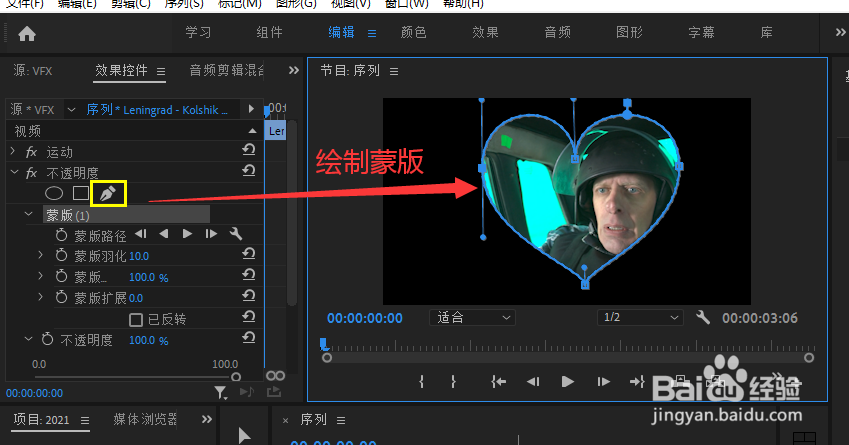Screen dimensions: 849x445
Task: Open 项目: 2021 panel menu
Action: (x=85, y=420)
